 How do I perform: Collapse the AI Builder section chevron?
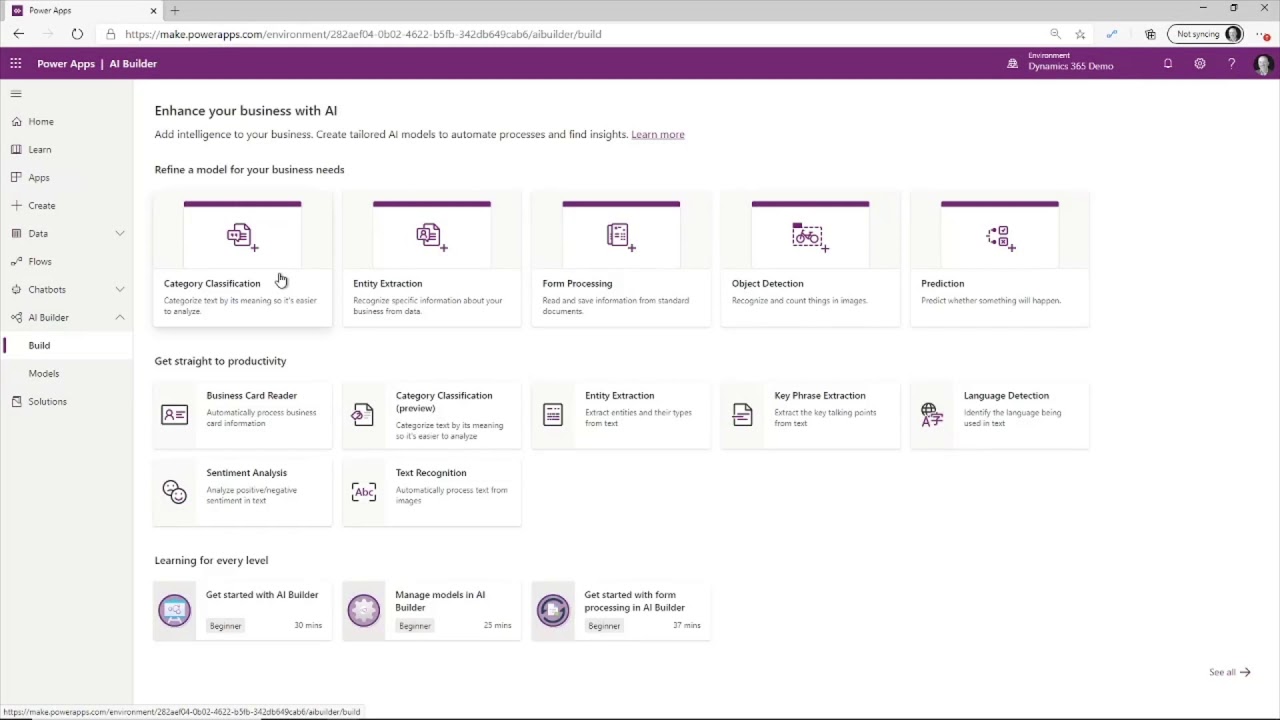[x=119, y=318]
